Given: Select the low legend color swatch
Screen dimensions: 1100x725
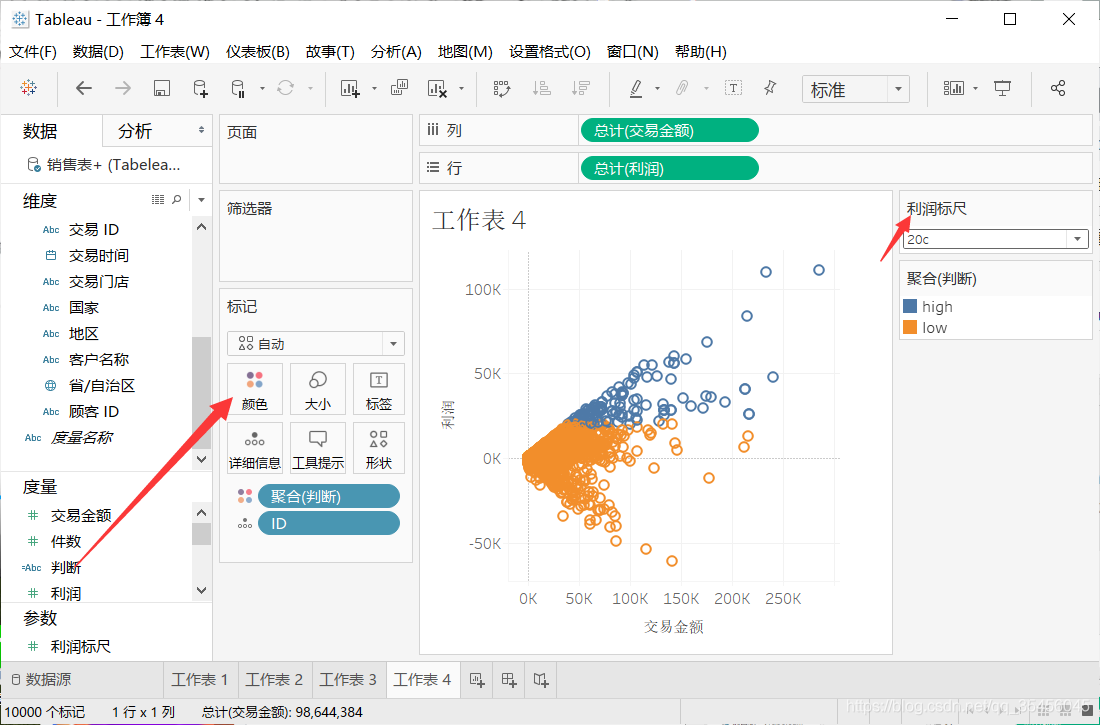Looking at the screenshot, I should click(910, 327).
